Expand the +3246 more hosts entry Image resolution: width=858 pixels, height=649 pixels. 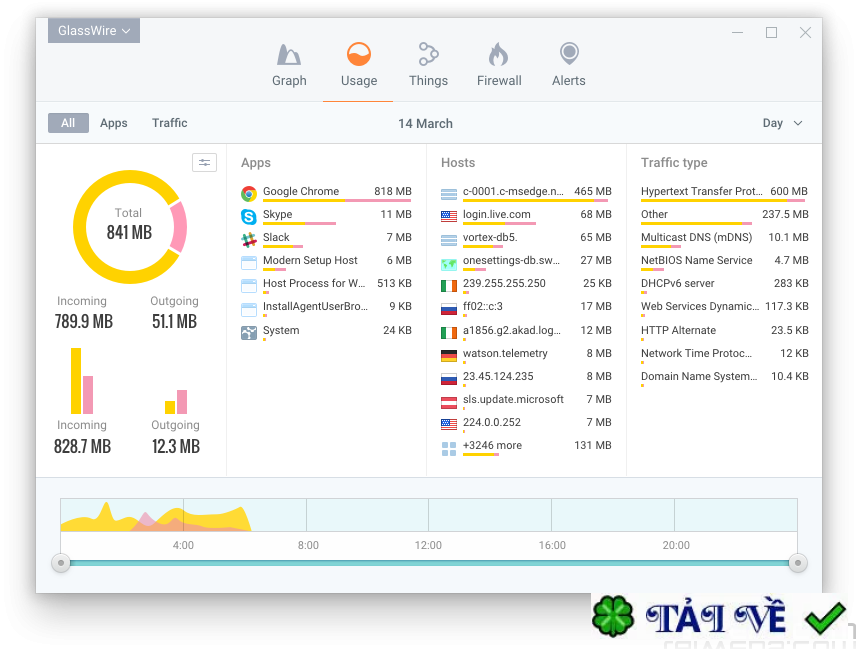(x=492, y=446)
